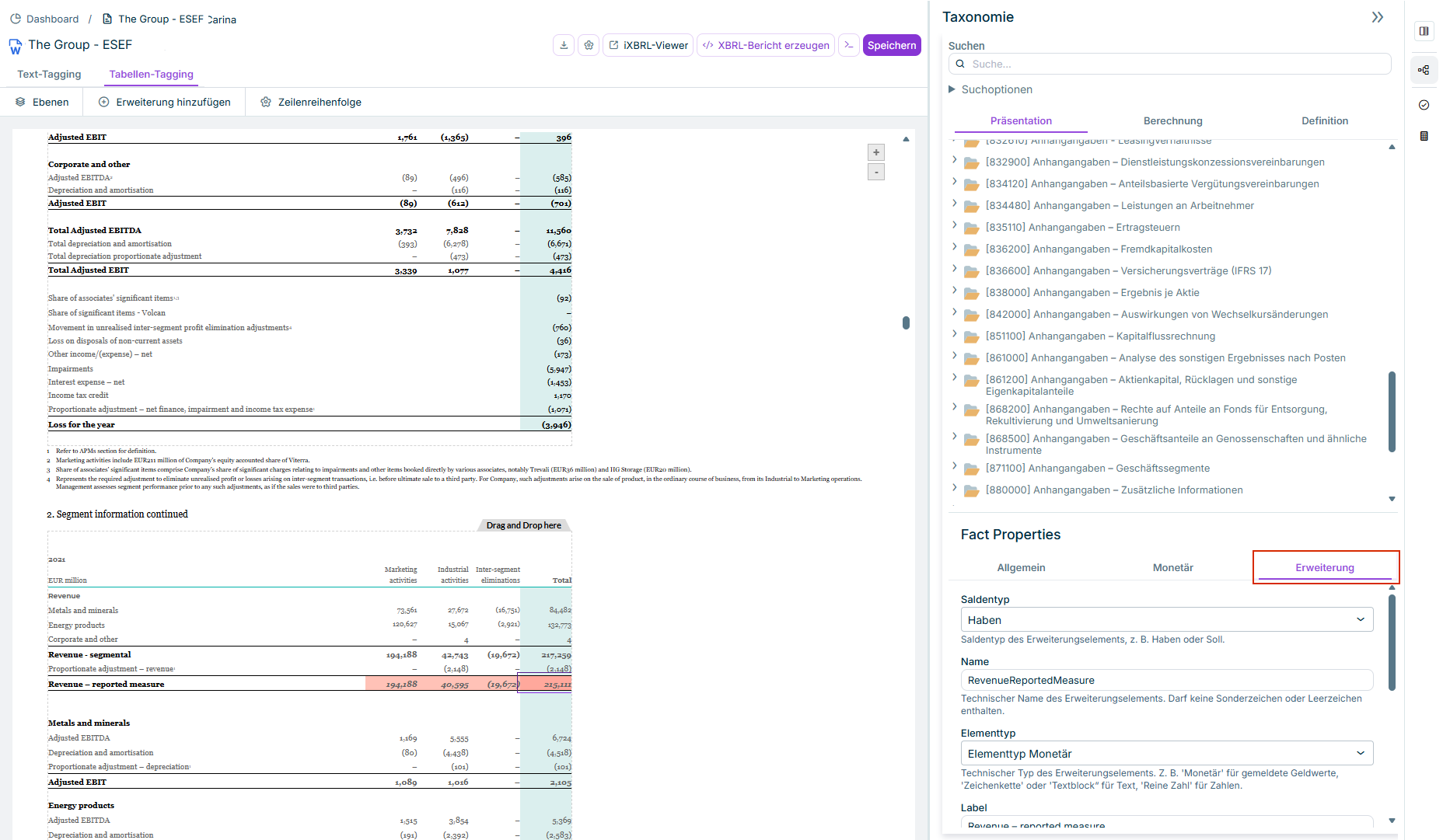Image resolution: width=1443 pixels, height=840 pixels.
Task: Open the Monetär fact properties tab
Action: 1172,568
